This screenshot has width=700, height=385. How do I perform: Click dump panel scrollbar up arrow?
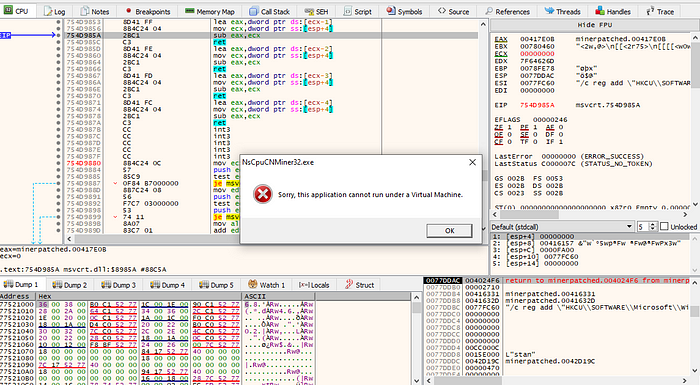pos(416,297)
